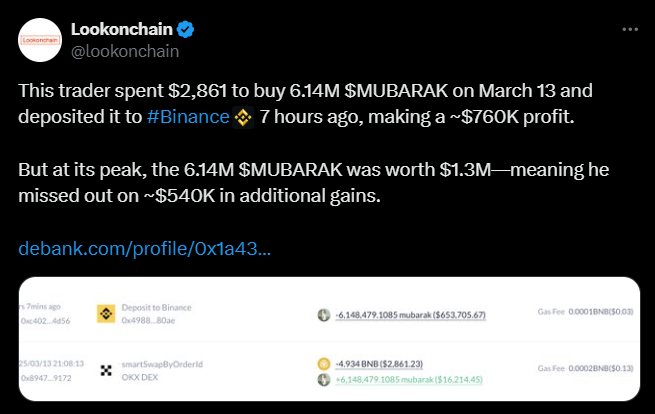This screenshot has height=414, width=655.
Task: Follow the #Binance hashtag link
Action: (187, 118)
